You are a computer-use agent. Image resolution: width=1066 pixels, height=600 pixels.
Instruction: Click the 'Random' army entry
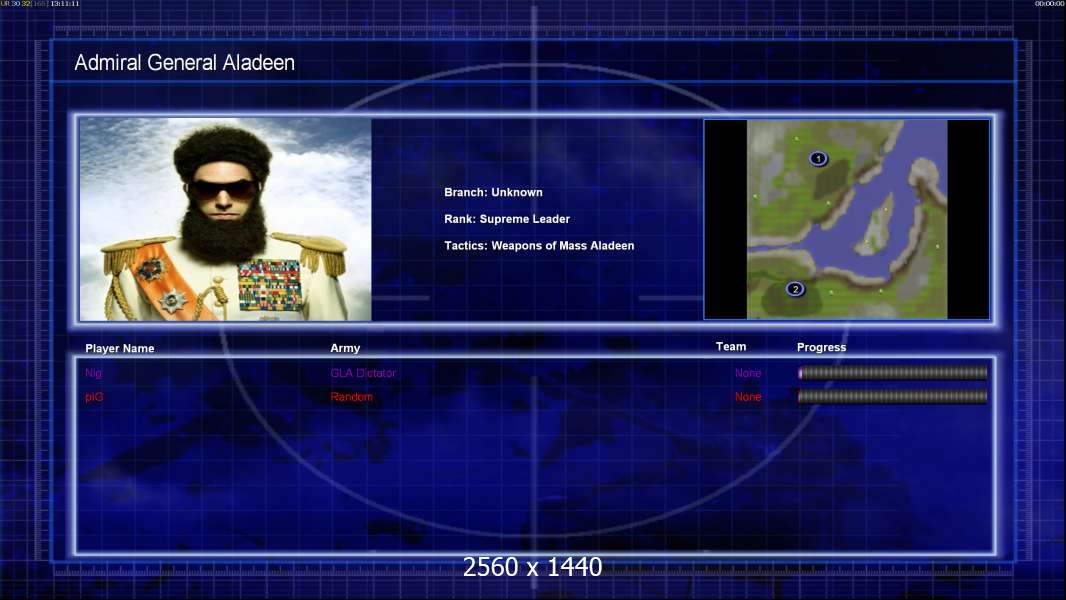coord(351,397)
